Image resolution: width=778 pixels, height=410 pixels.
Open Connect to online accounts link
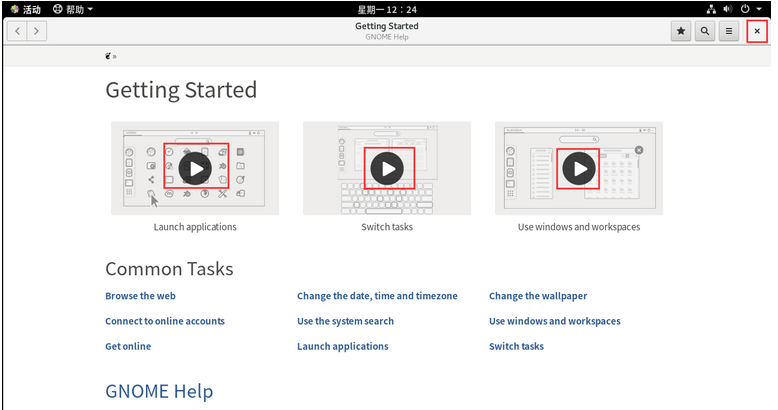click(x=165, y=321)
